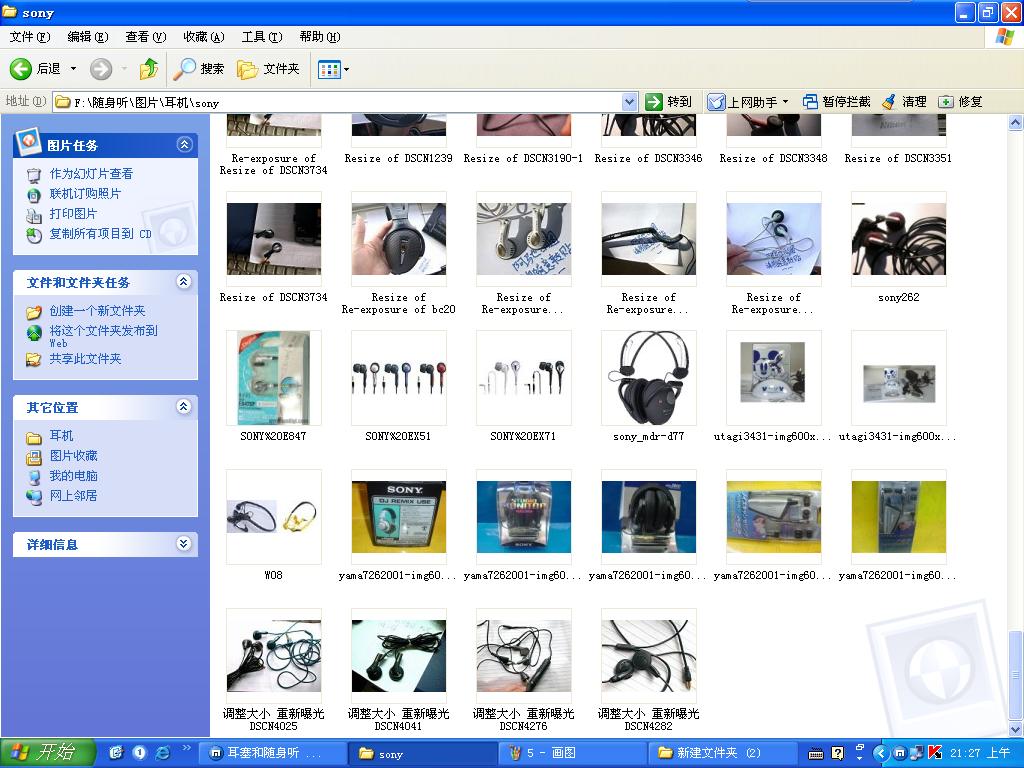This screenshot has height=768, width=1024.
Task: Open 我的电脑 location
Action: tap(74, 476)
